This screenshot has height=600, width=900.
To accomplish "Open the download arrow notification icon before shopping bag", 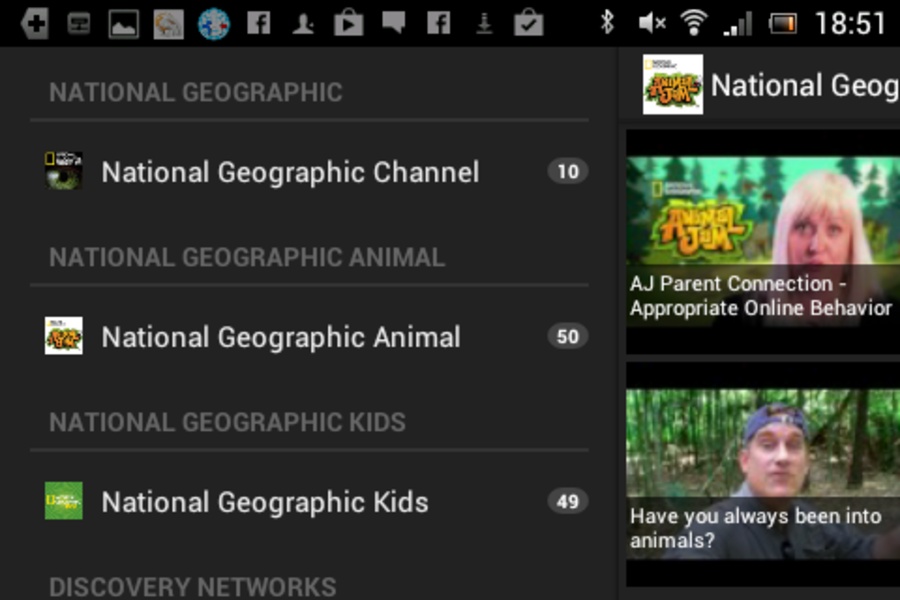I will pos(484,24).
